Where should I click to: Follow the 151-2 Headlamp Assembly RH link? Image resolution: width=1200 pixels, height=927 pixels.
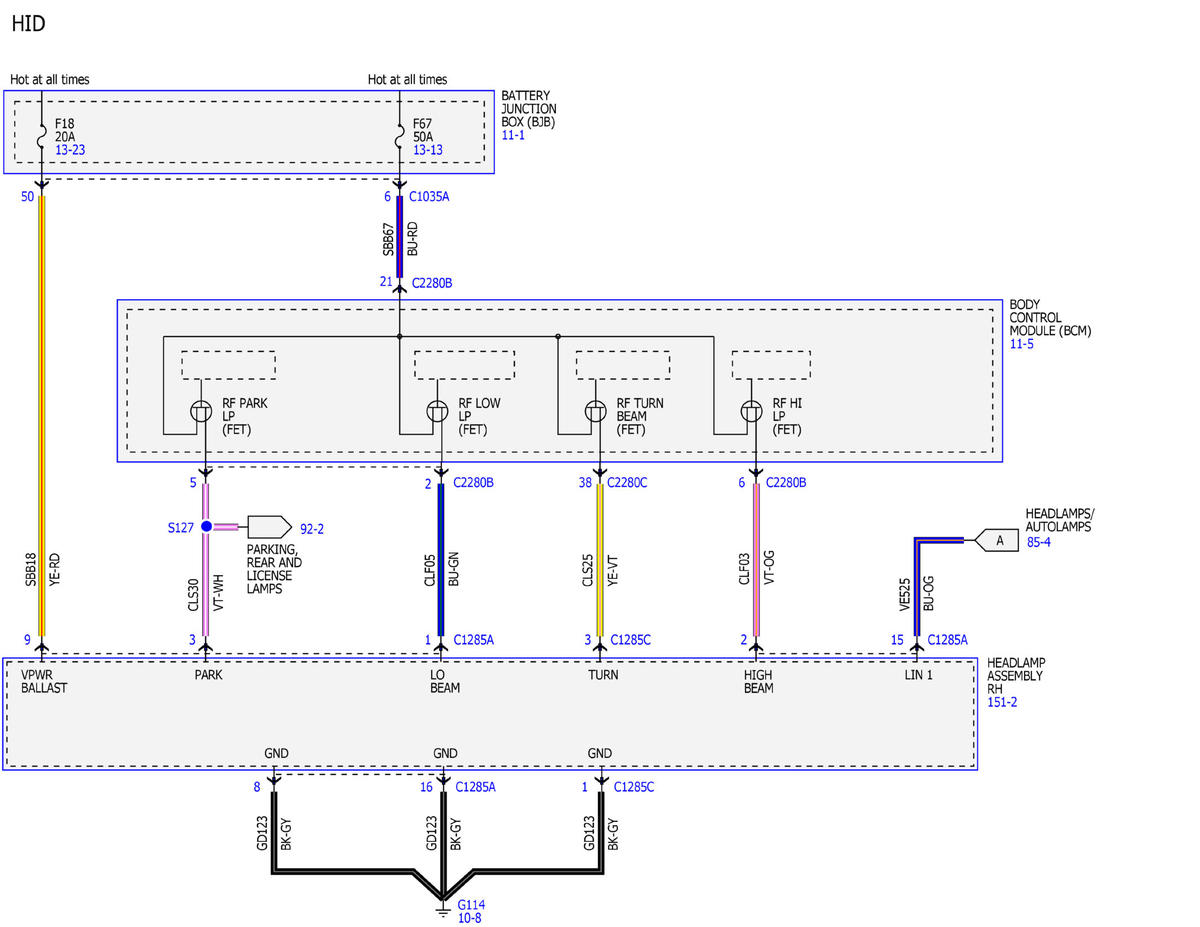[x=1002, y=702]
